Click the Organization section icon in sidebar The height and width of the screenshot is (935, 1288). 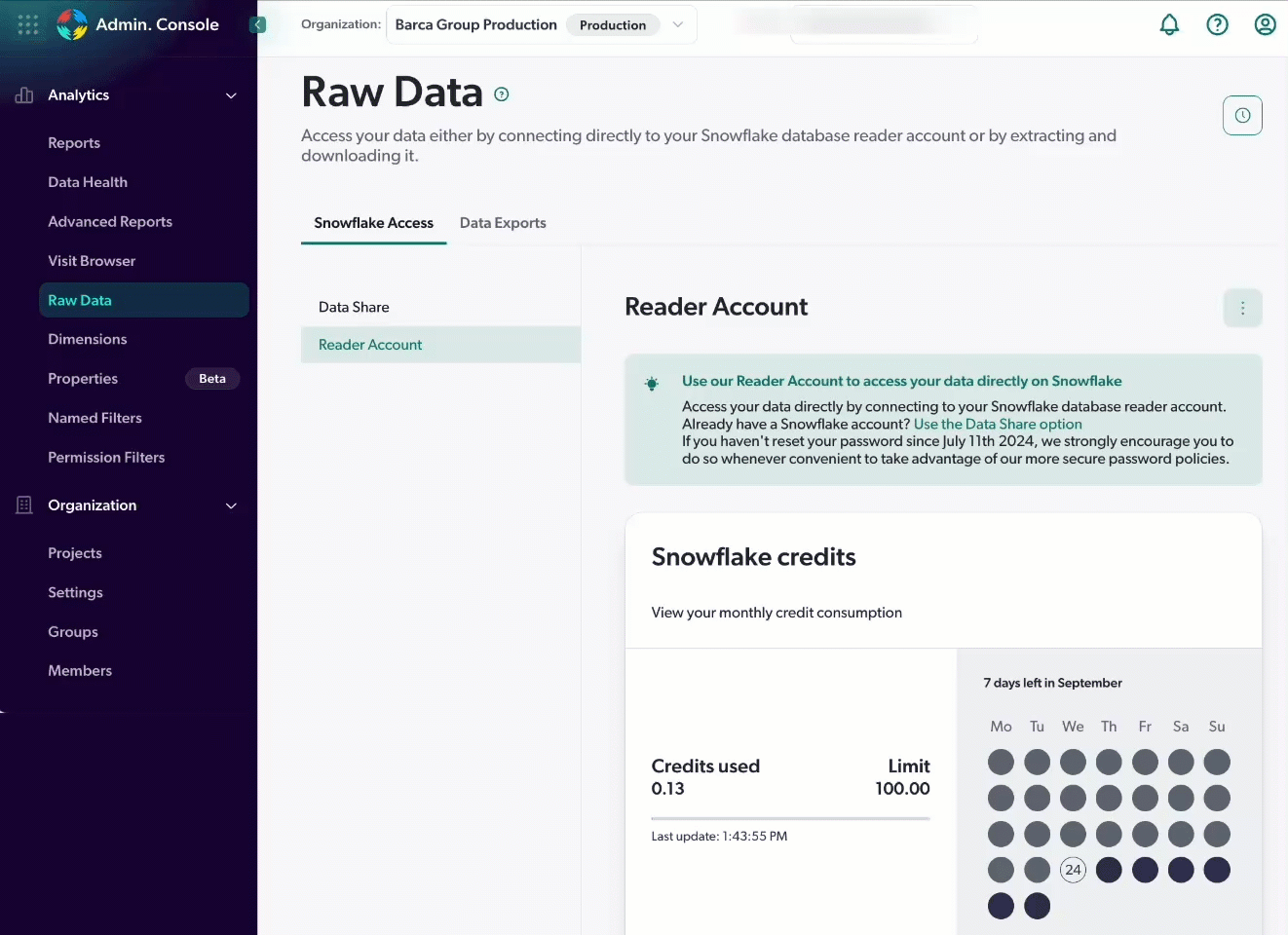pos(23,505)
